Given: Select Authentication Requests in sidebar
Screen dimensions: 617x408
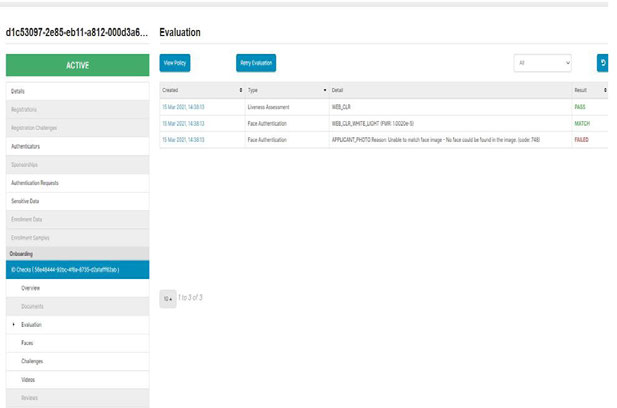Looking at the screenshot, I should pos(75,182).
